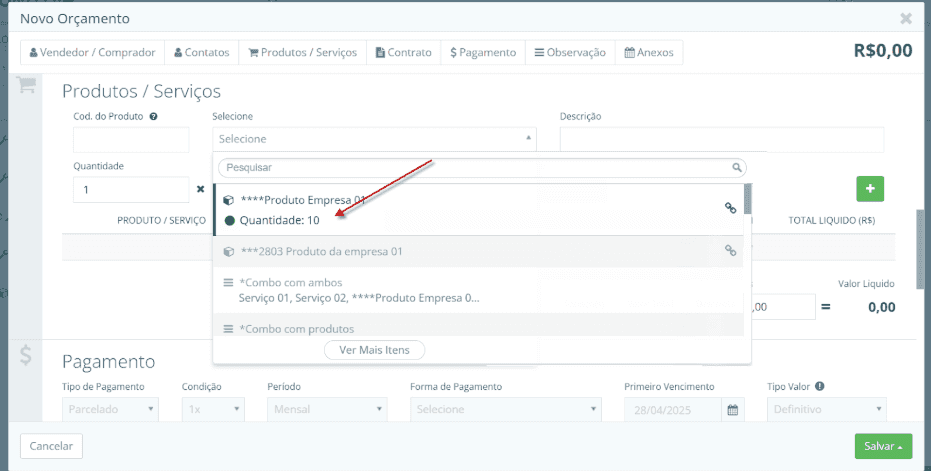Click the box icon of ****Produto Empresa 01

click(x=228, y=201)
